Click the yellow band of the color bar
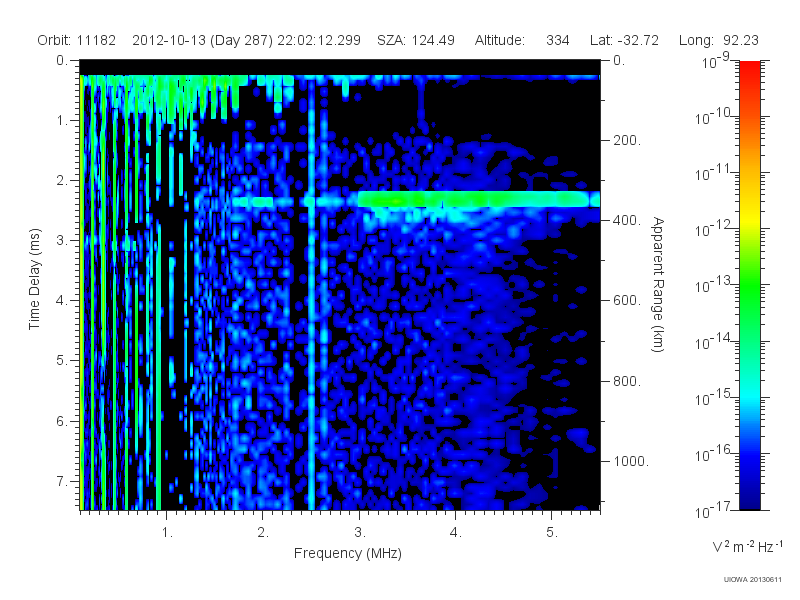The height and width of the screenshot is (600, 800). (750, 219)
